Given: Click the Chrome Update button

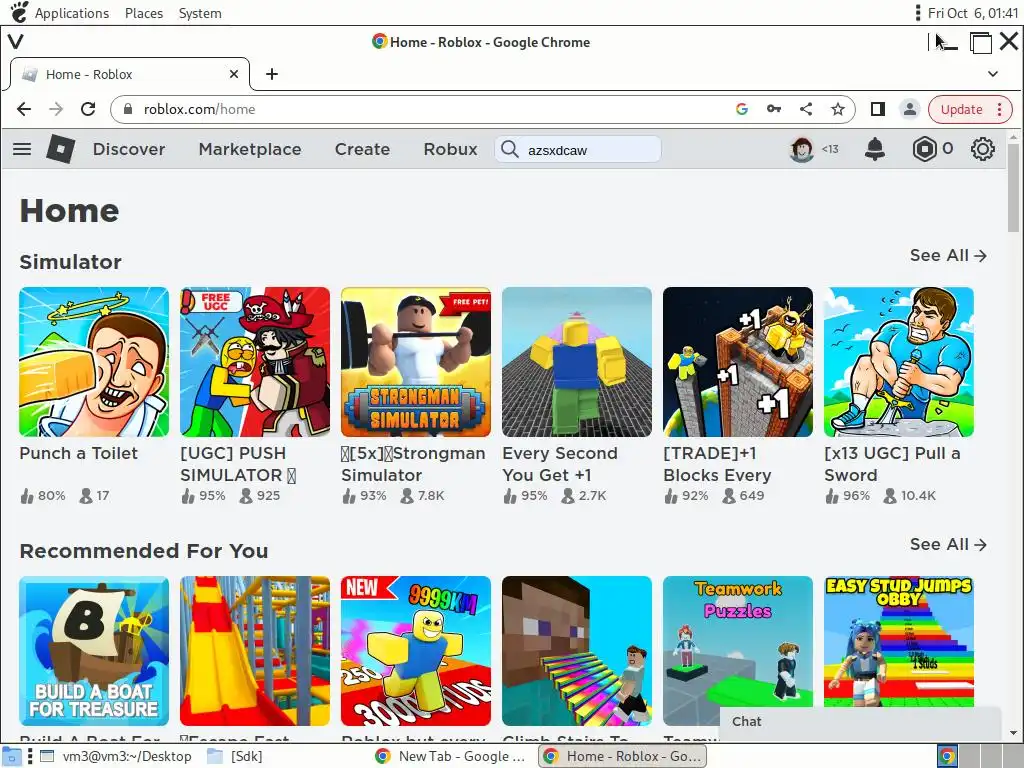Looking at the screenshot, I should point(961,109).
